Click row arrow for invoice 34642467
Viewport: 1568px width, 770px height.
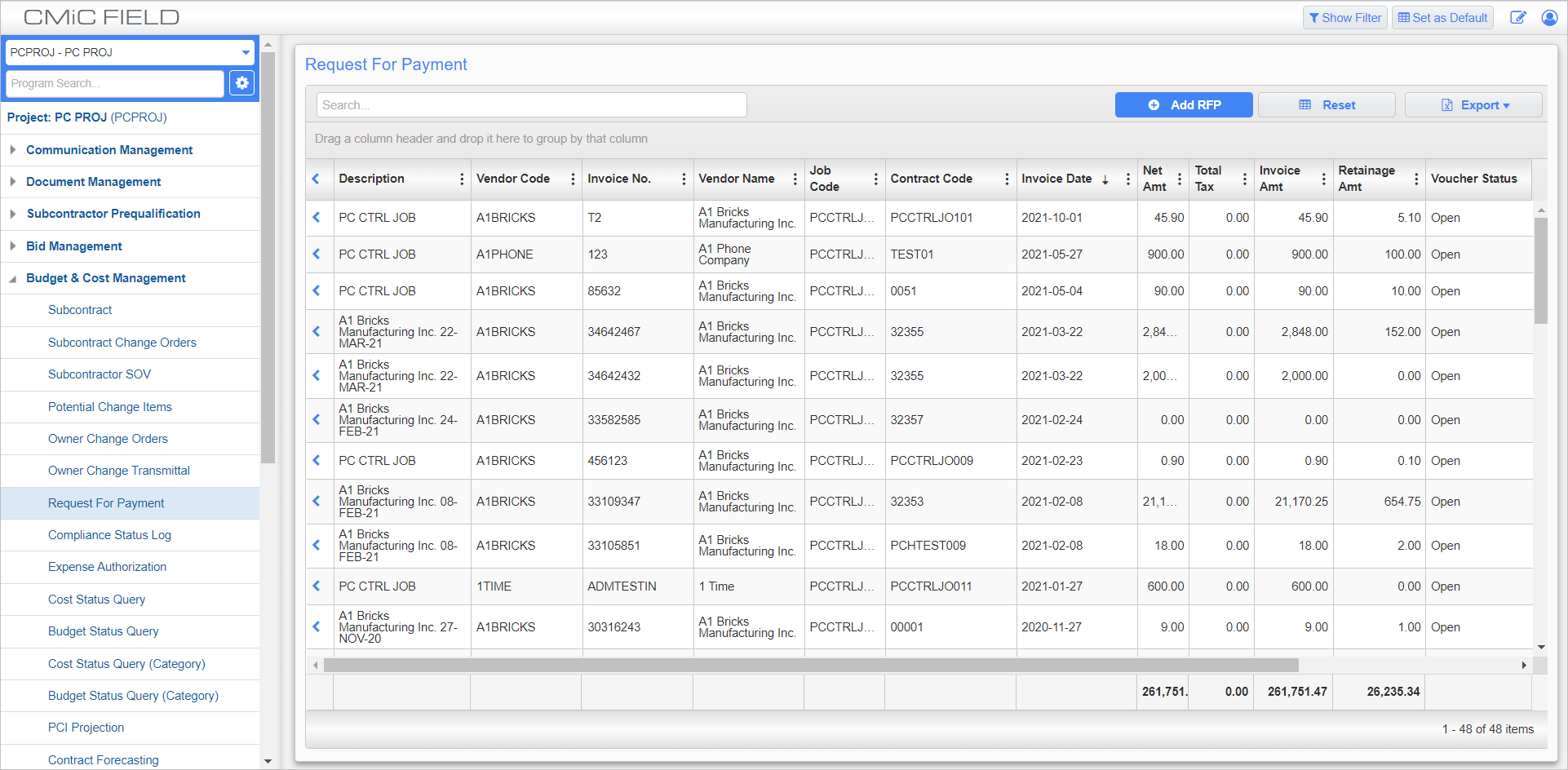[317, 331]
